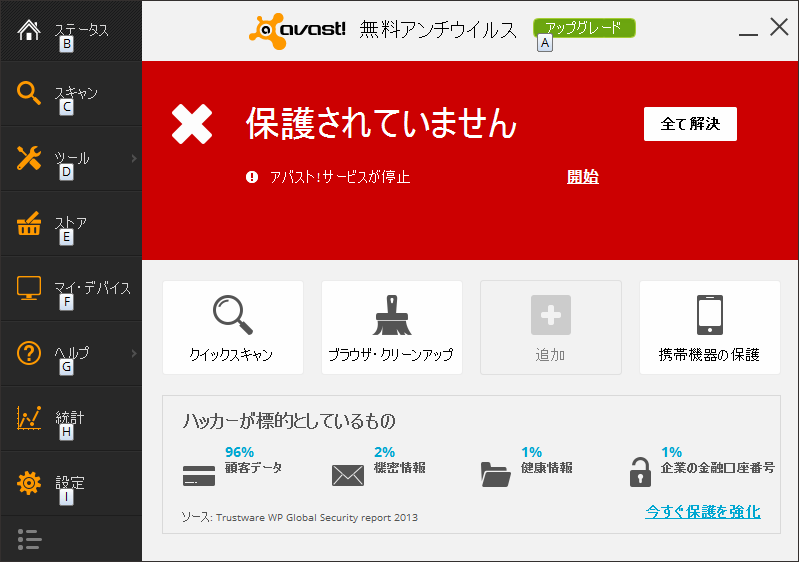Click the 携帯機器の保護 tile label
Viewport: 799px width, 562px height.
tap(709, 355)
